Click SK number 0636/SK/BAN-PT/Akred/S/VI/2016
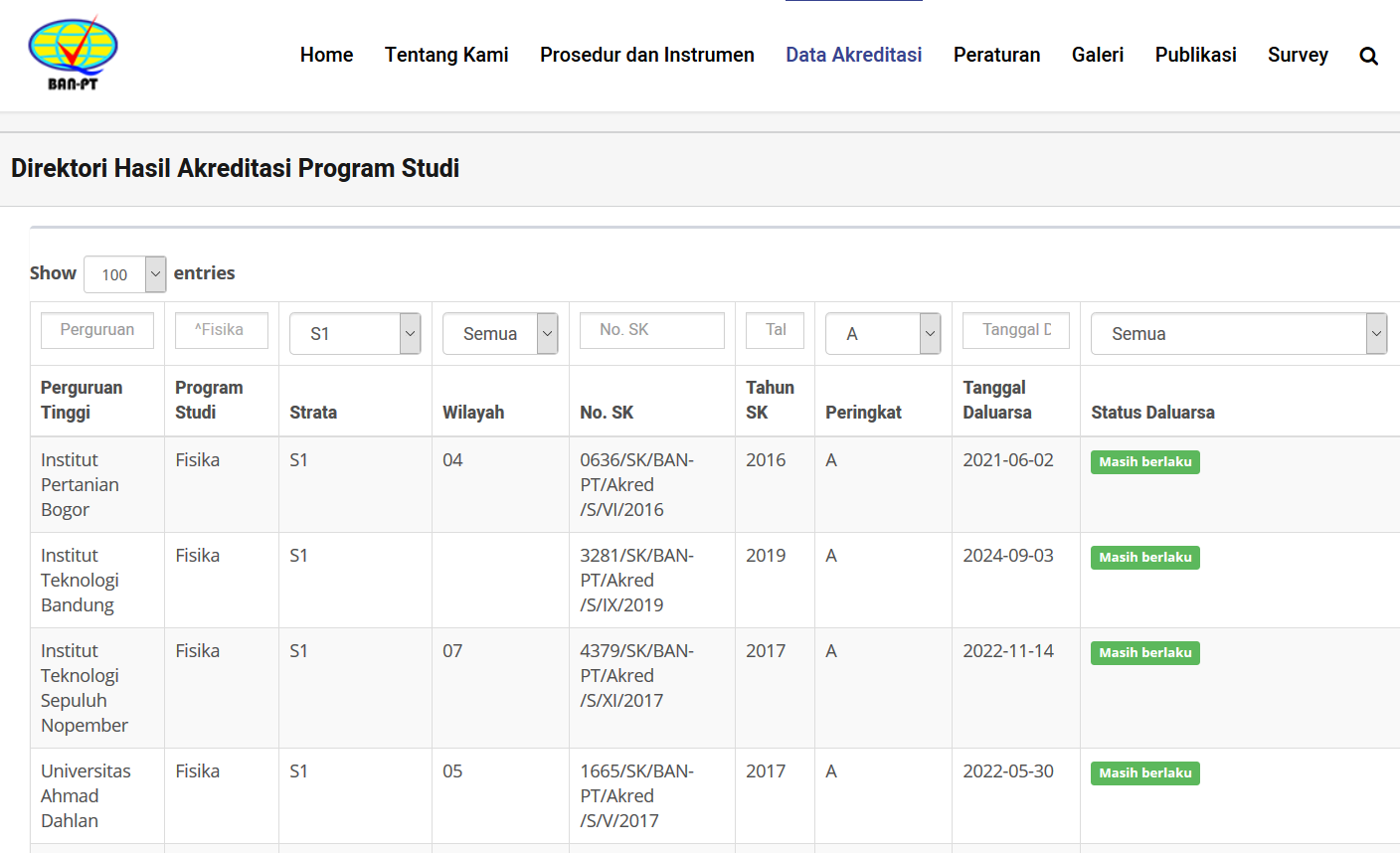 click(636, 485)
